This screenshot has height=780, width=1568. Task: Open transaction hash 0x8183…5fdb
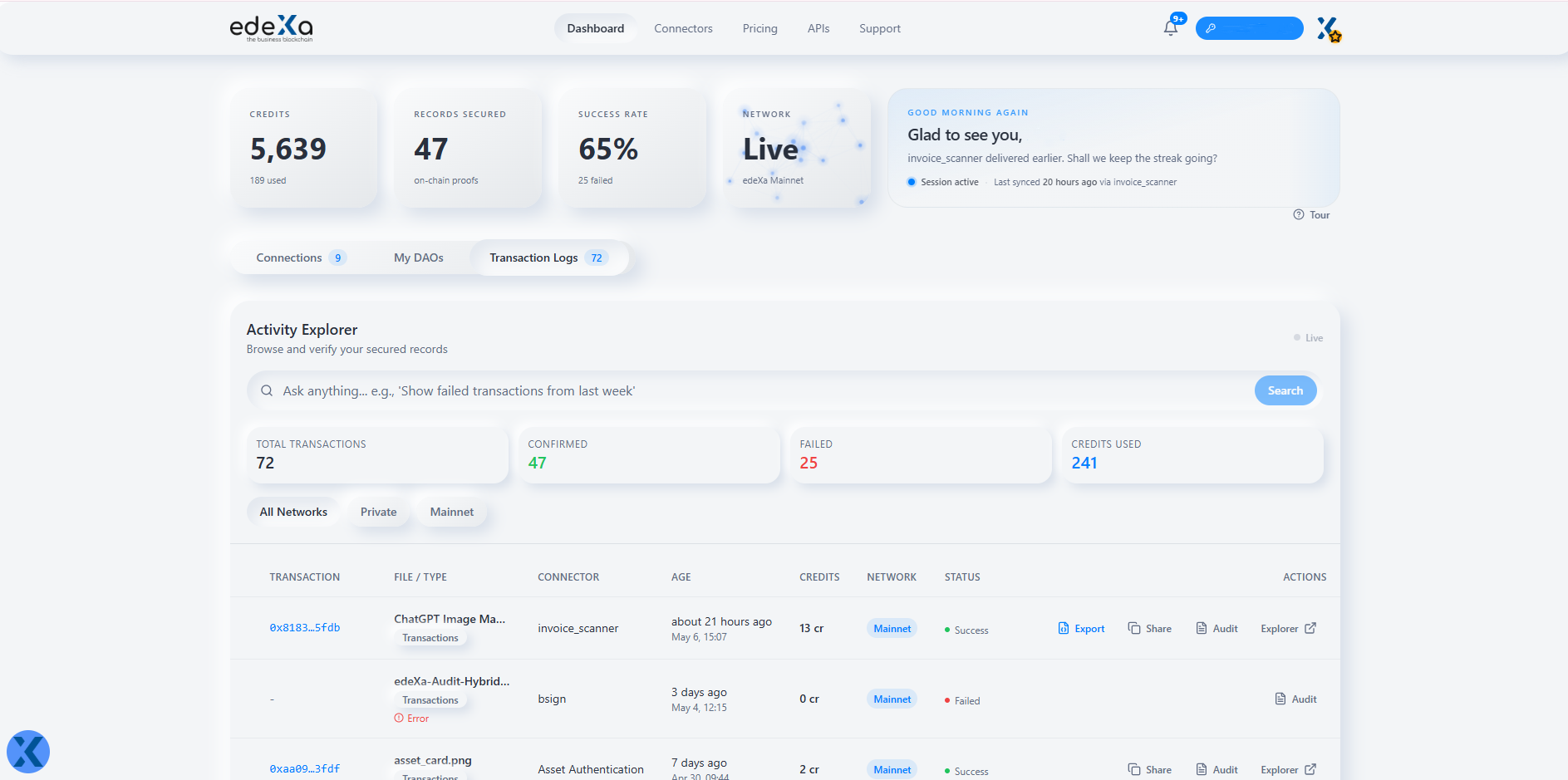click(x=305, y=628)
